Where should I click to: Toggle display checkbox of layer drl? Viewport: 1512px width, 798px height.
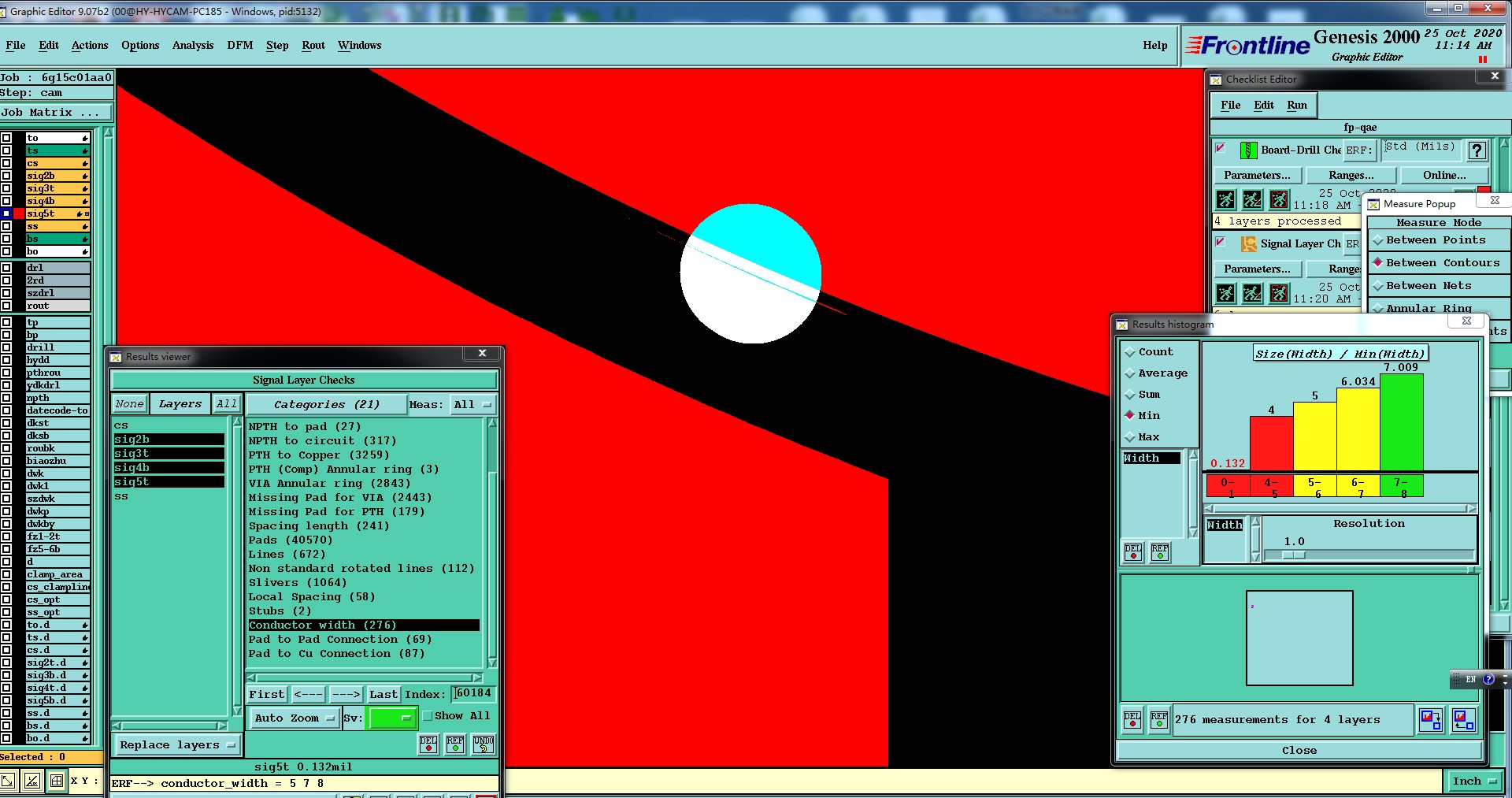6,268
